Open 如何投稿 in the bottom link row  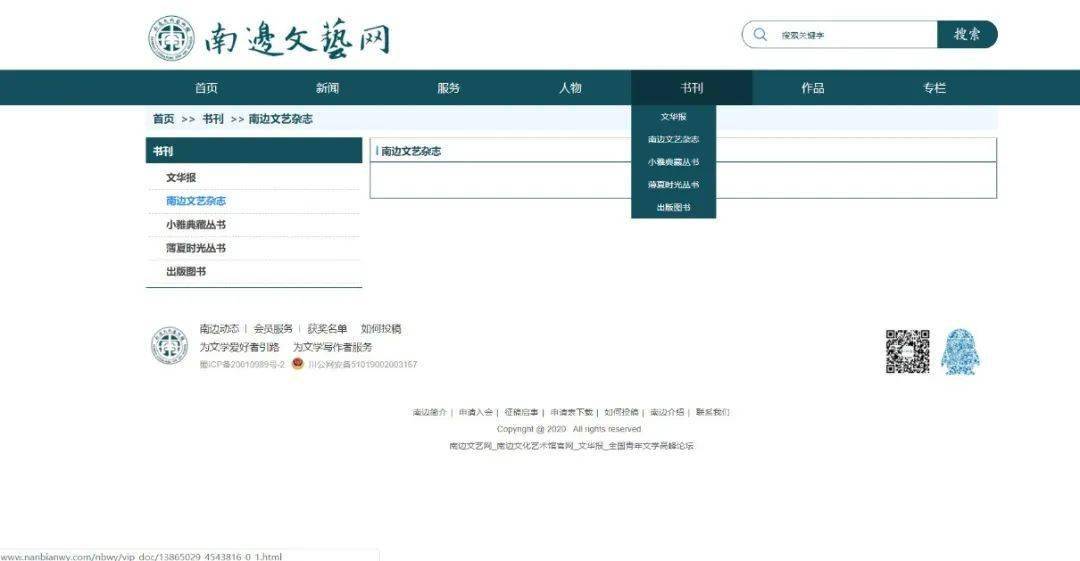click(x=621, y=412)
